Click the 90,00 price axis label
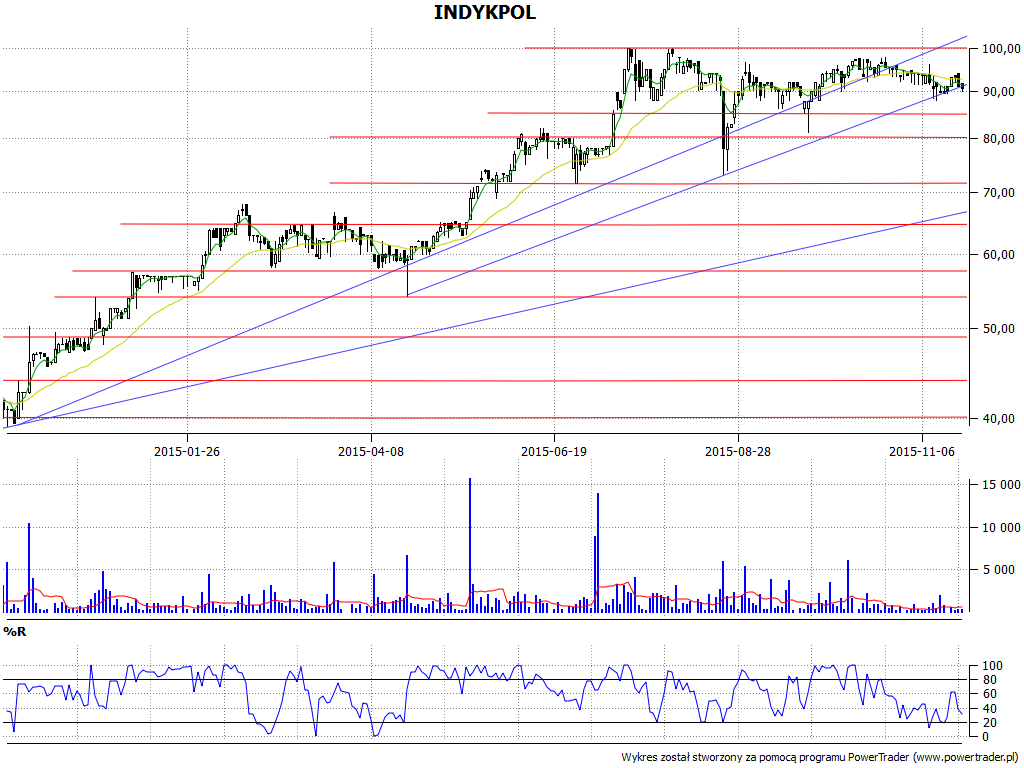This screenshot has height=768, width=1024. [999, 92]
